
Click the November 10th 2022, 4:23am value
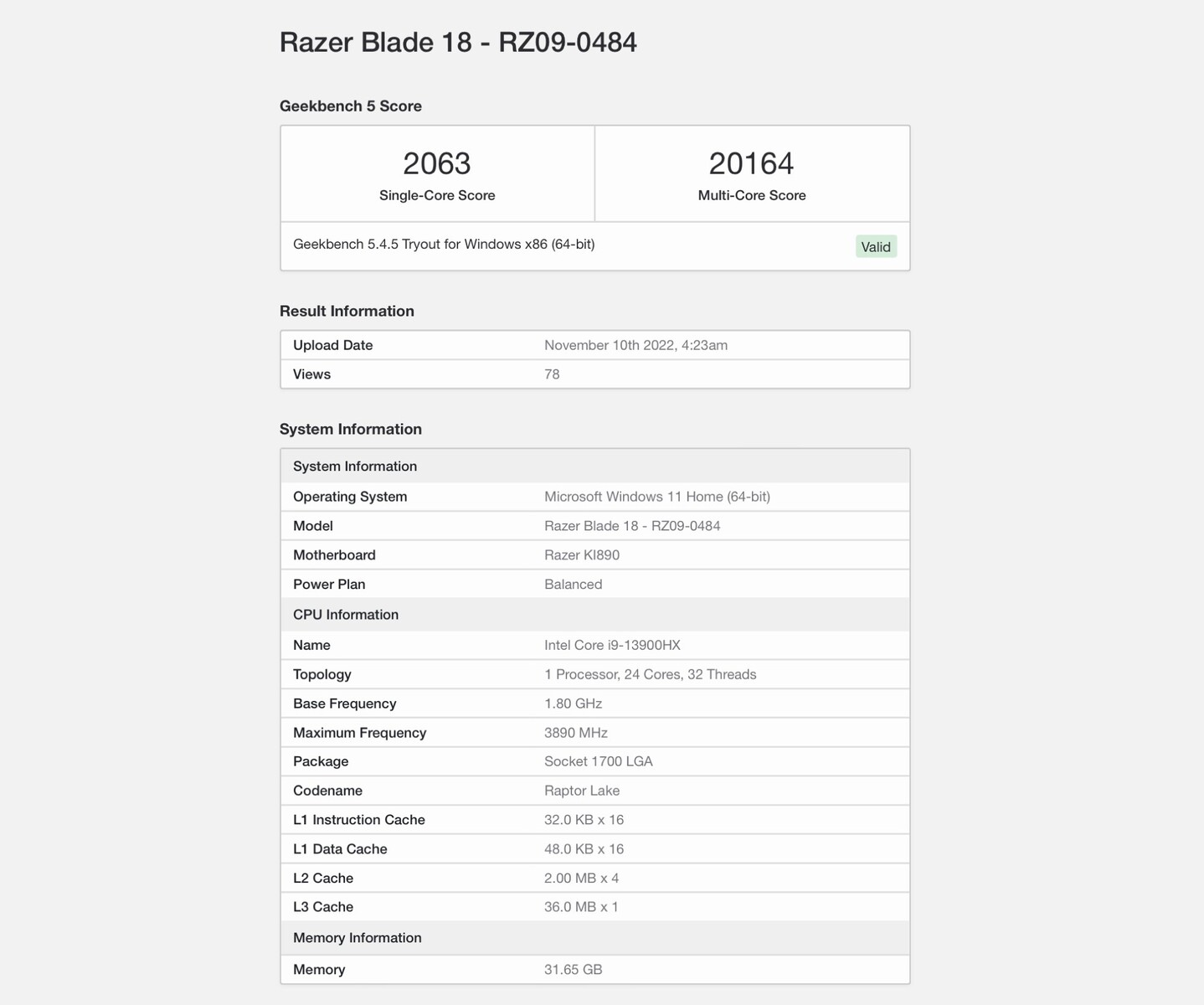pos(636,345)
